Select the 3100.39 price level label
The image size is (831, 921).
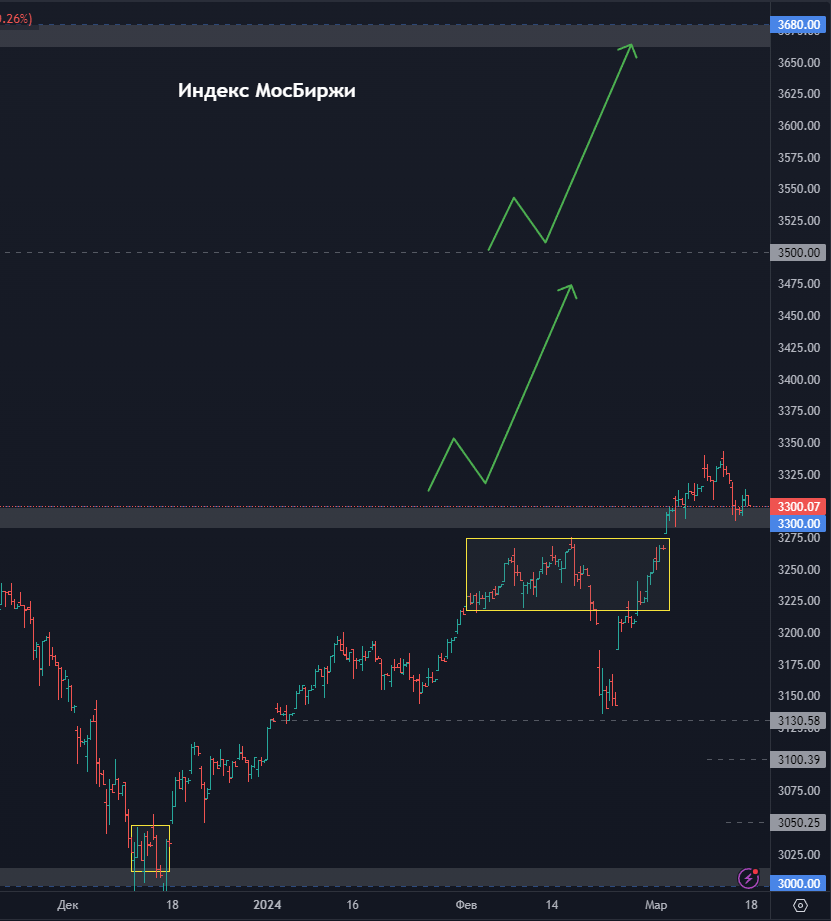tap(798, 759)
